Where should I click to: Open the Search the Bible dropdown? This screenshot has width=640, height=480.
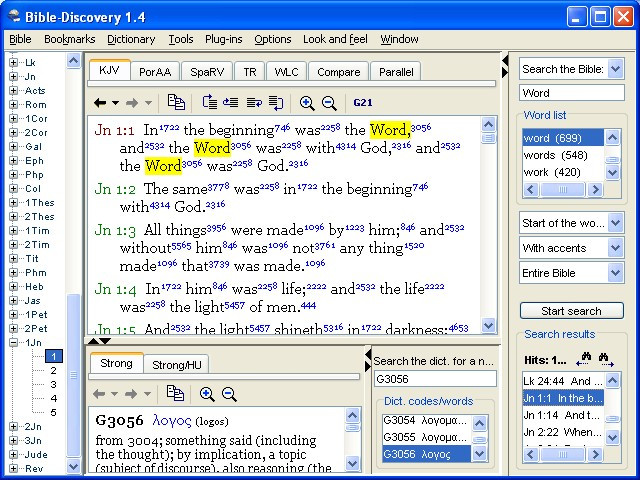tap(615, 69)
